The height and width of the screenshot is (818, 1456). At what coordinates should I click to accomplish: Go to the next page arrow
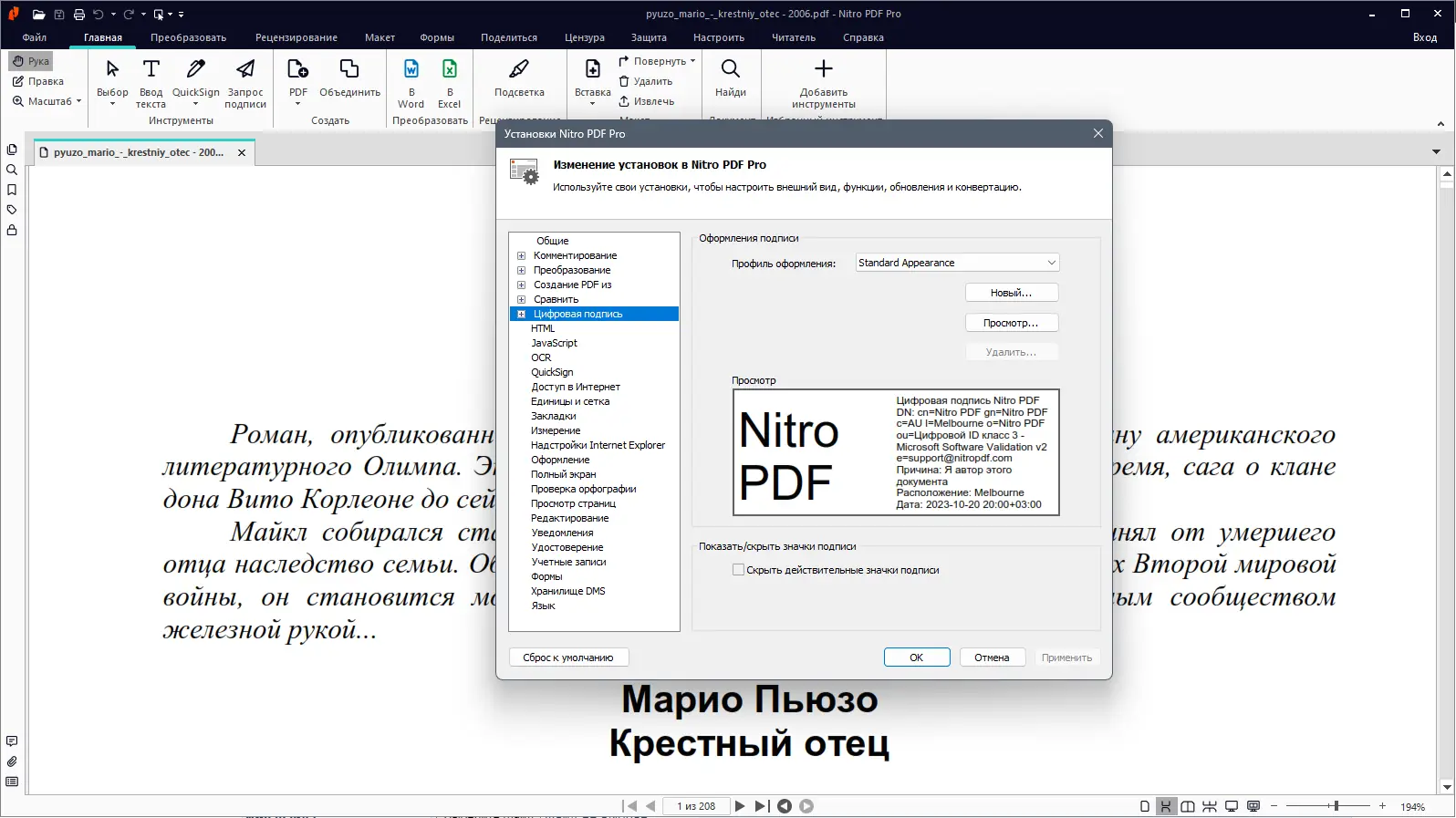(740, 806)
